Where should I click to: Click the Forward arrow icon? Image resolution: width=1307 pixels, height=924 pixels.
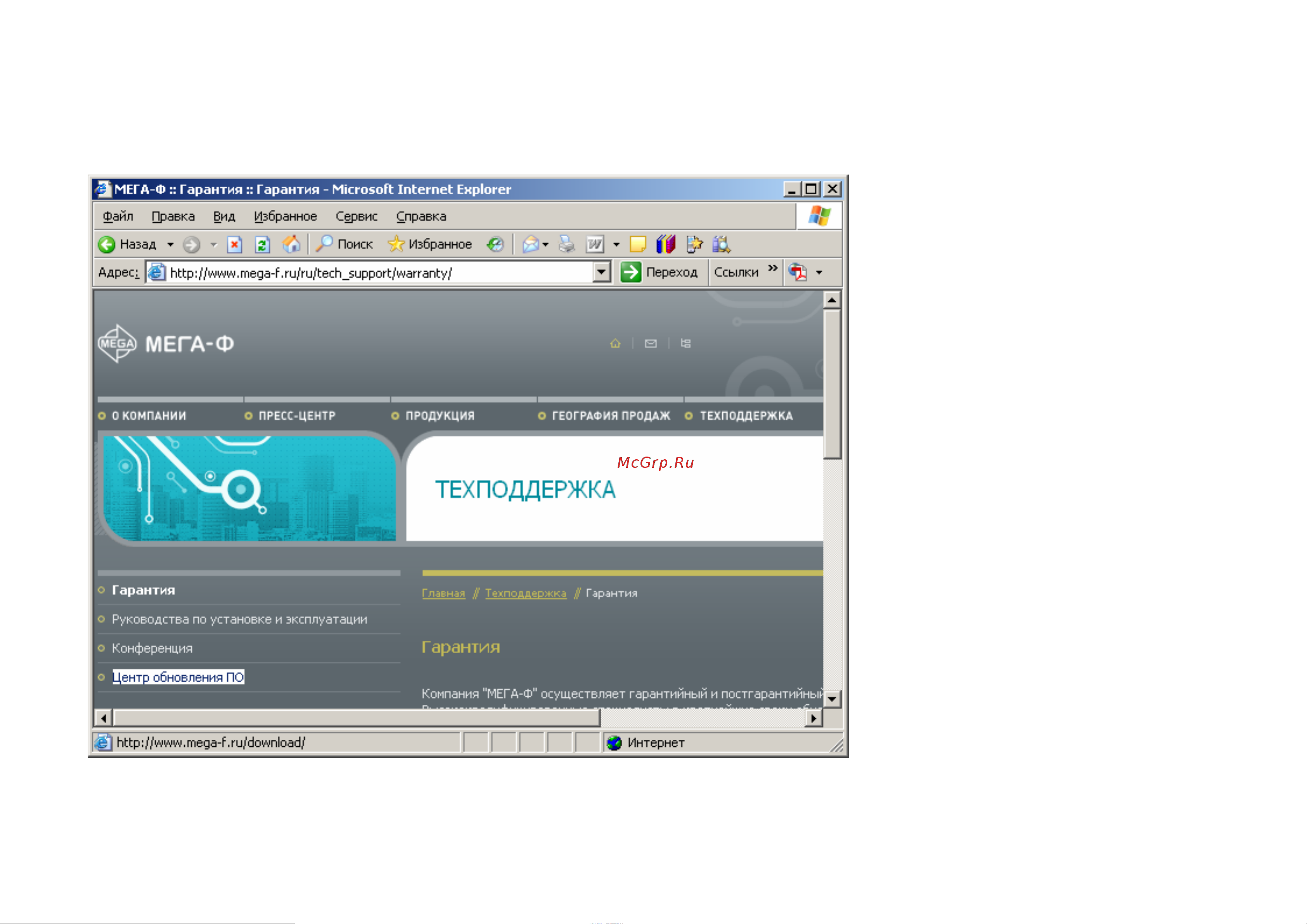(x=191, y=245)
